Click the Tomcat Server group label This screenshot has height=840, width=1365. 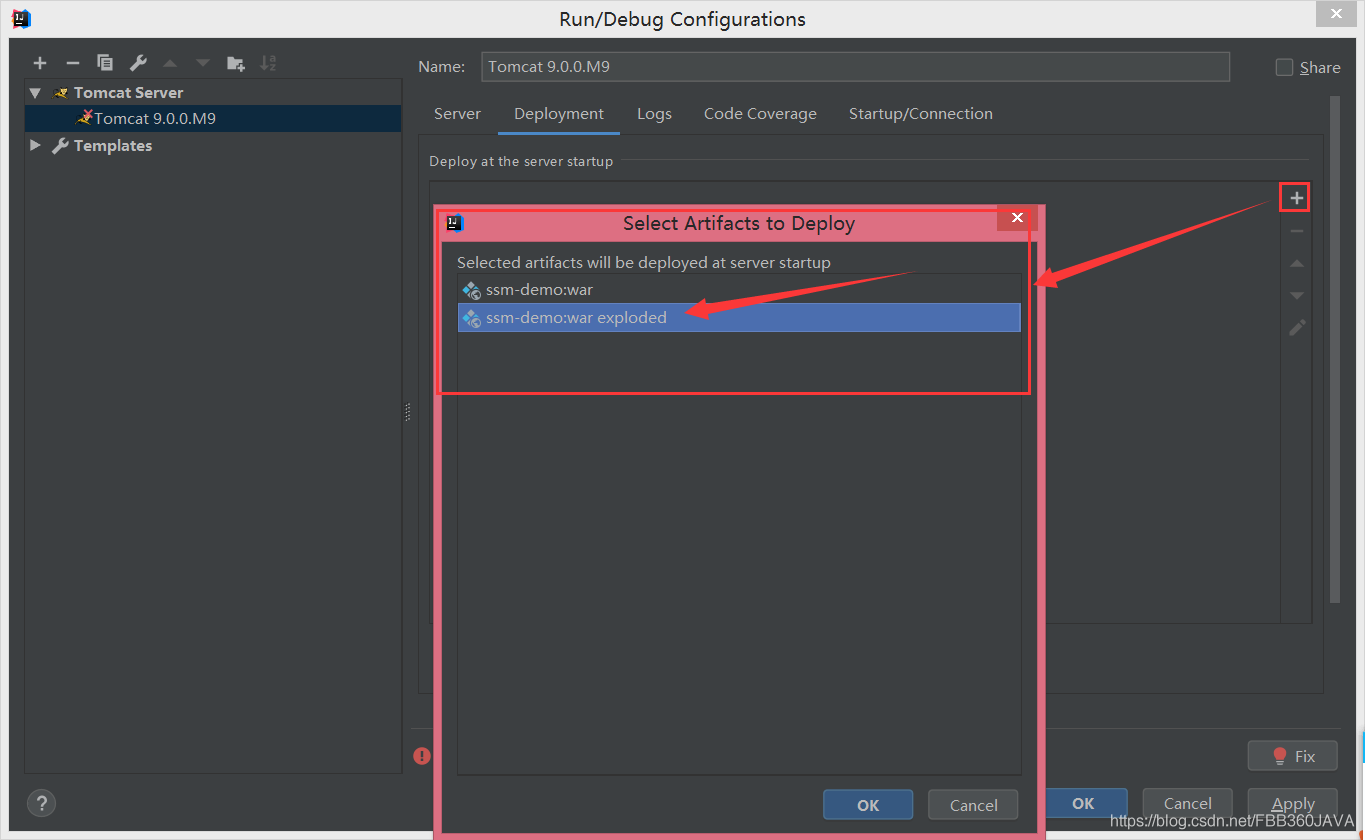tap(128, 92)
